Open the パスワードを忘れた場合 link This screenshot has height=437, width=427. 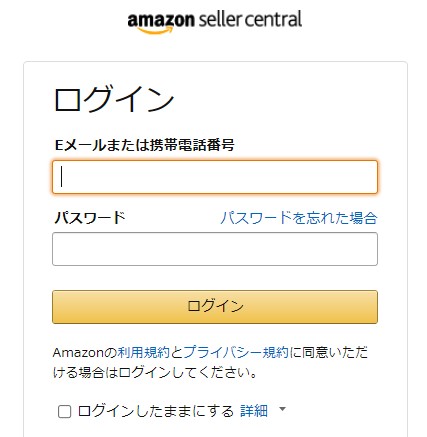299,218
